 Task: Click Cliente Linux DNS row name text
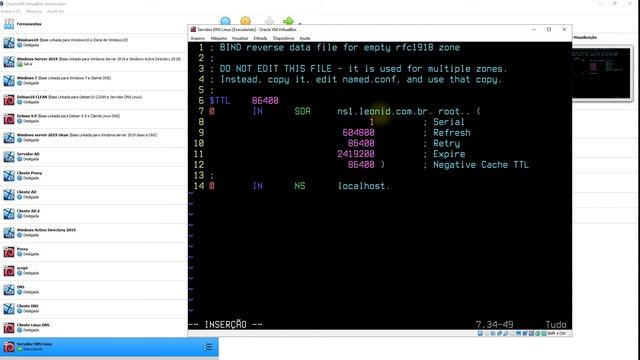click(x=33, y=325)
